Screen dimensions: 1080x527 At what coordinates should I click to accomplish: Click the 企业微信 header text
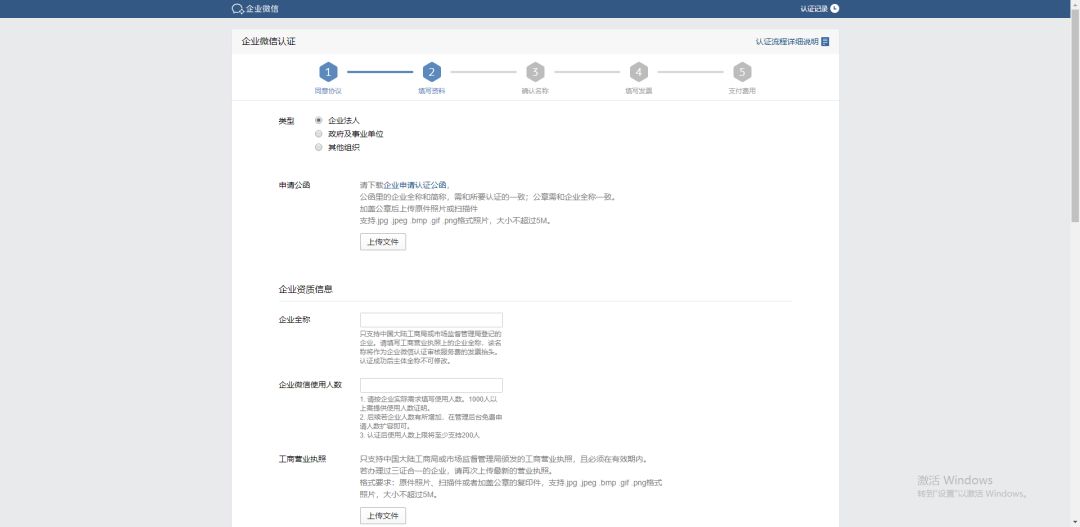click(262, 8)
